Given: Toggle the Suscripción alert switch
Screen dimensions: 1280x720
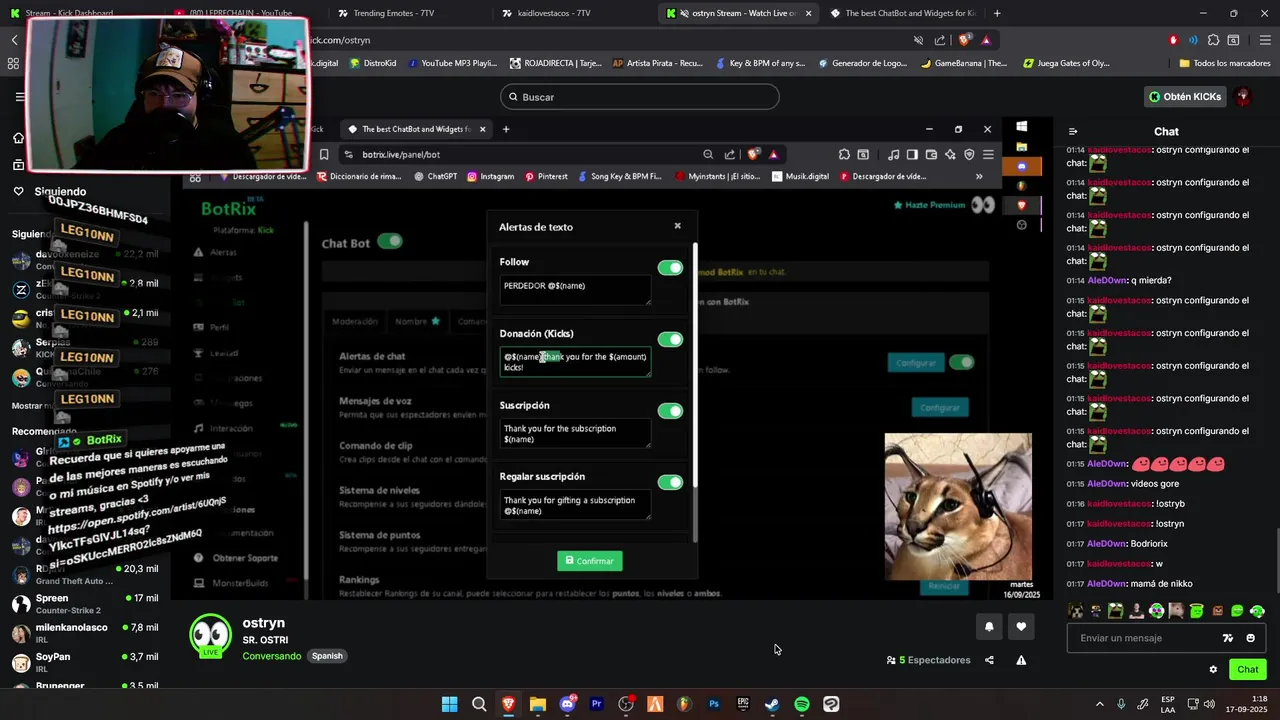Looking at the screenshot, I should click(x=670, y=411).
